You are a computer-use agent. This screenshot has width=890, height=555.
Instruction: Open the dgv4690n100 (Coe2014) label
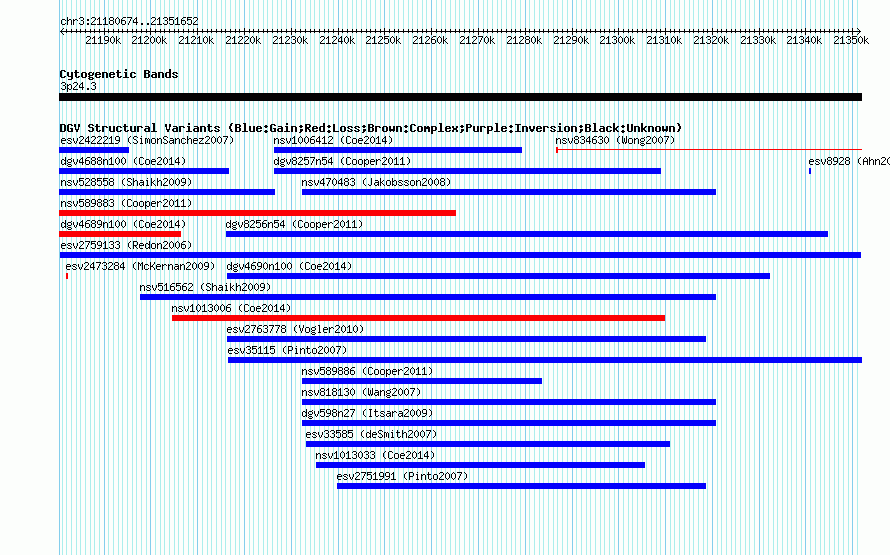point(289,266)
